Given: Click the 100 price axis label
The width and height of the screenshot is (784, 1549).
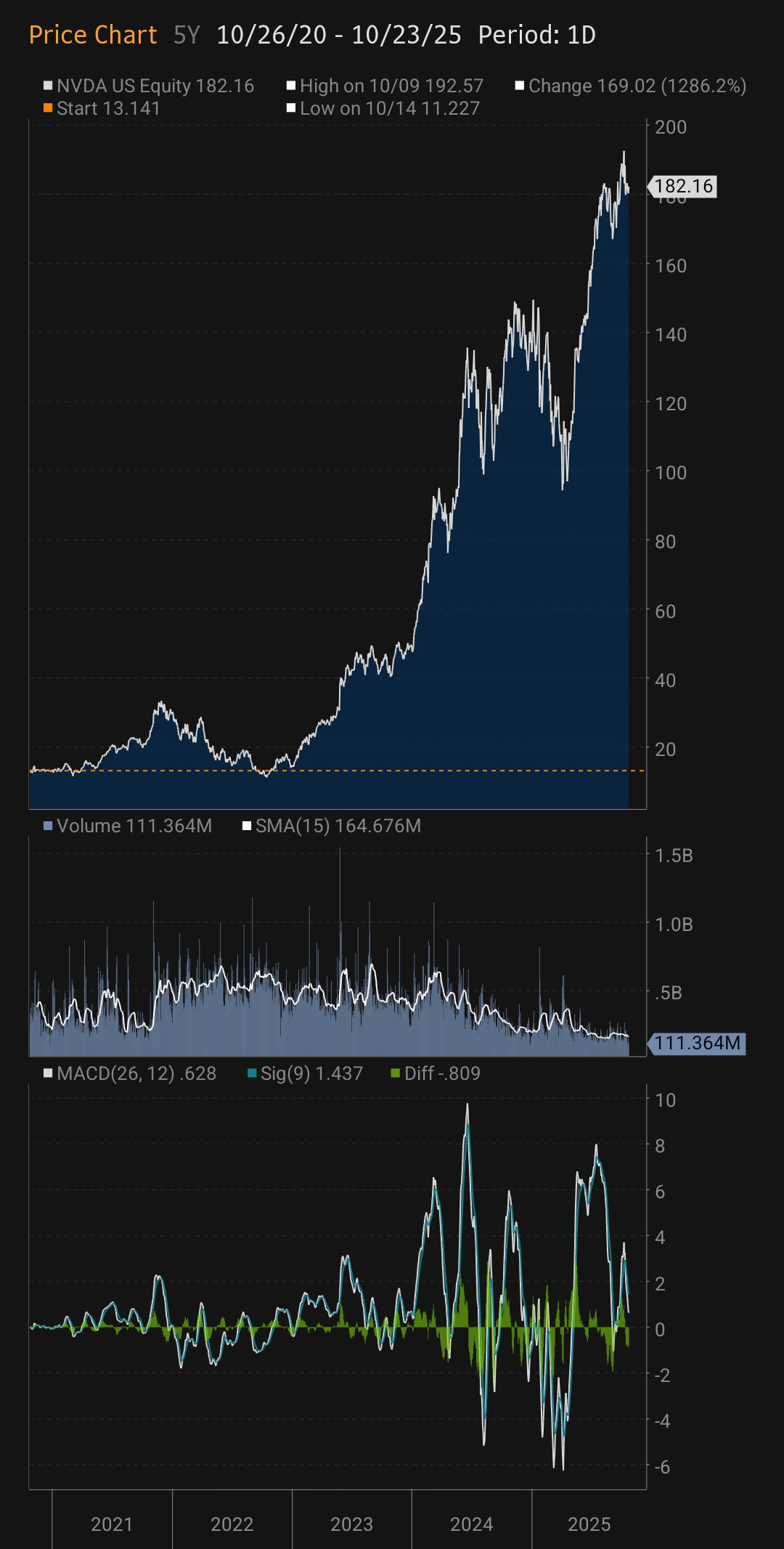Looking at the screenshot, I should [671, 473].
